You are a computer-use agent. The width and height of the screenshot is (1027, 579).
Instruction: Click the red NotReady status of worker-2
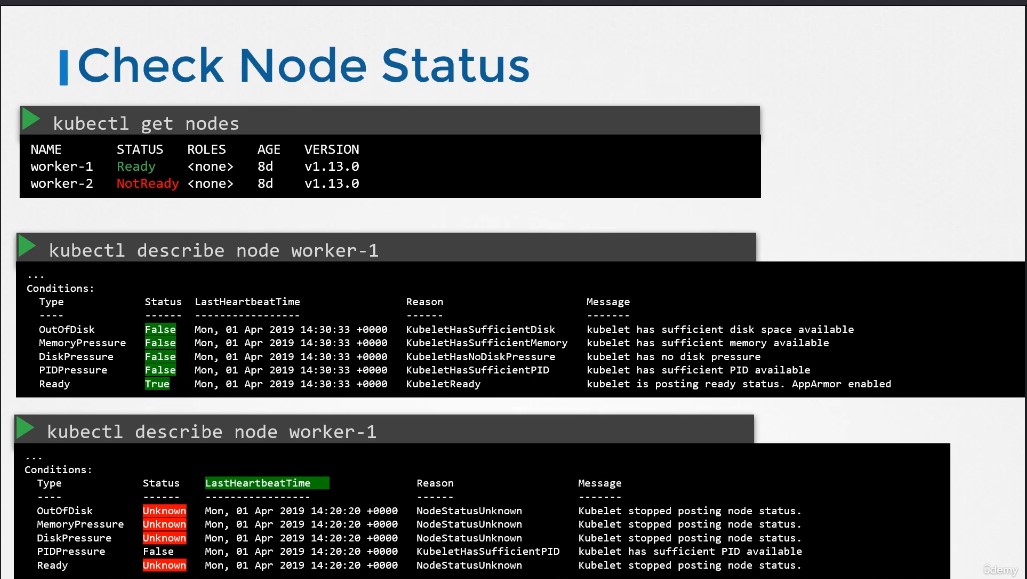147,183
